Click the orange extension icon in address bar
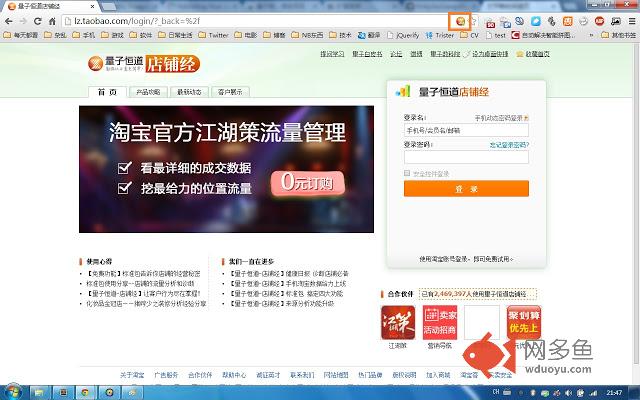Screen dimensions: 640x400 click(x=460, y=21)
